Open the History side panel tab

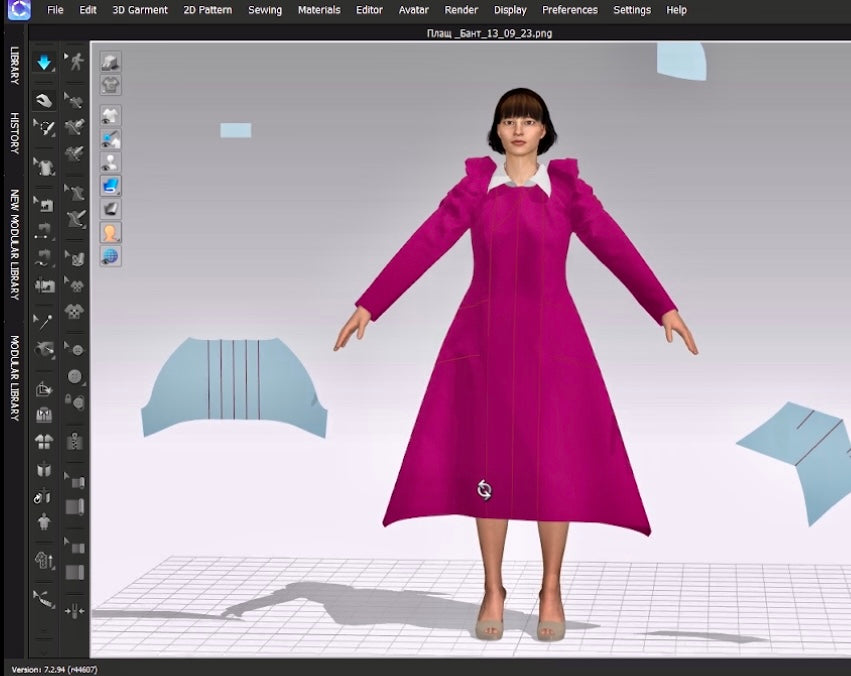[14, 133]
